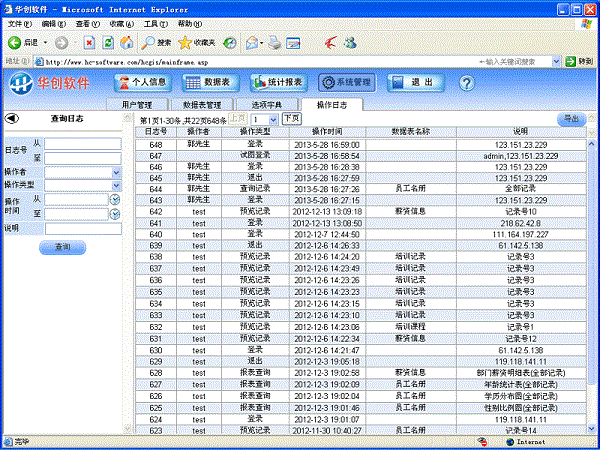The height and width of the screenshot is (450, 600).
Task: Collapse the query panel with left arrow
Action: point(11,118)
